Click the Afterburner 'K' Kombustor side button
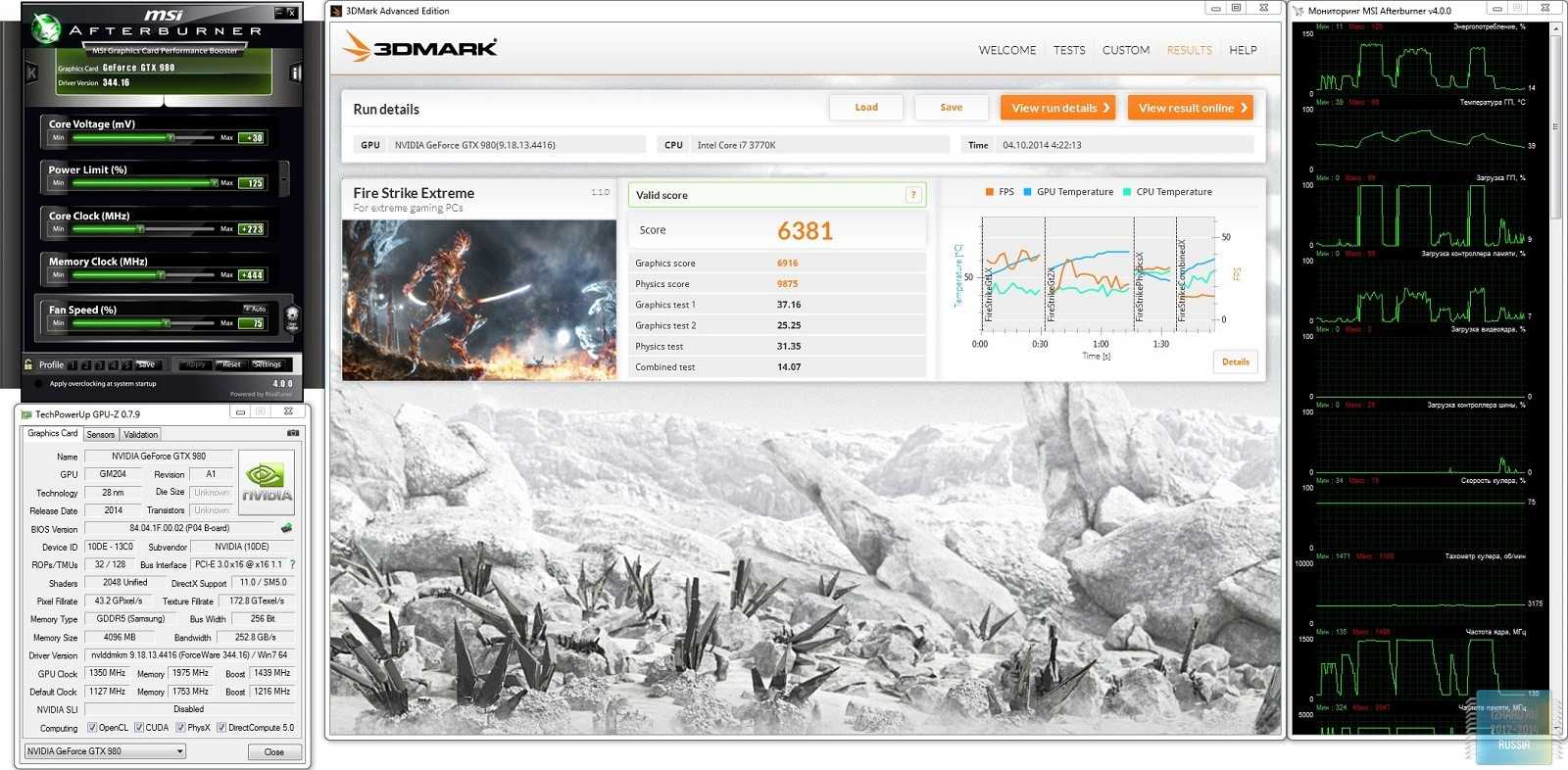The height and width of the screenshot is (770, 1568). coord(31,72)
